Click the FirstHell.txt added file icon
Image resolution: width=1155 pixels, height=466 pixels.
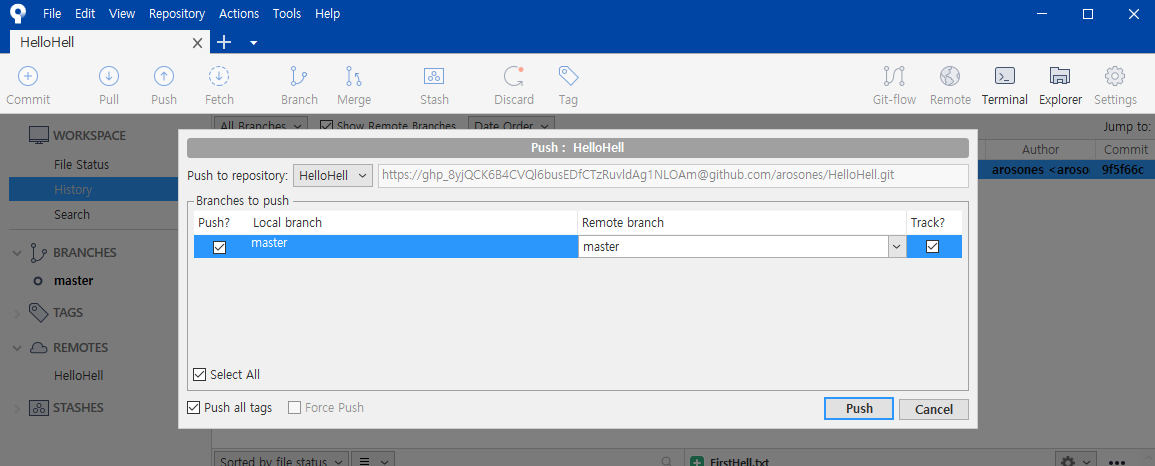[x=696, y=462]
